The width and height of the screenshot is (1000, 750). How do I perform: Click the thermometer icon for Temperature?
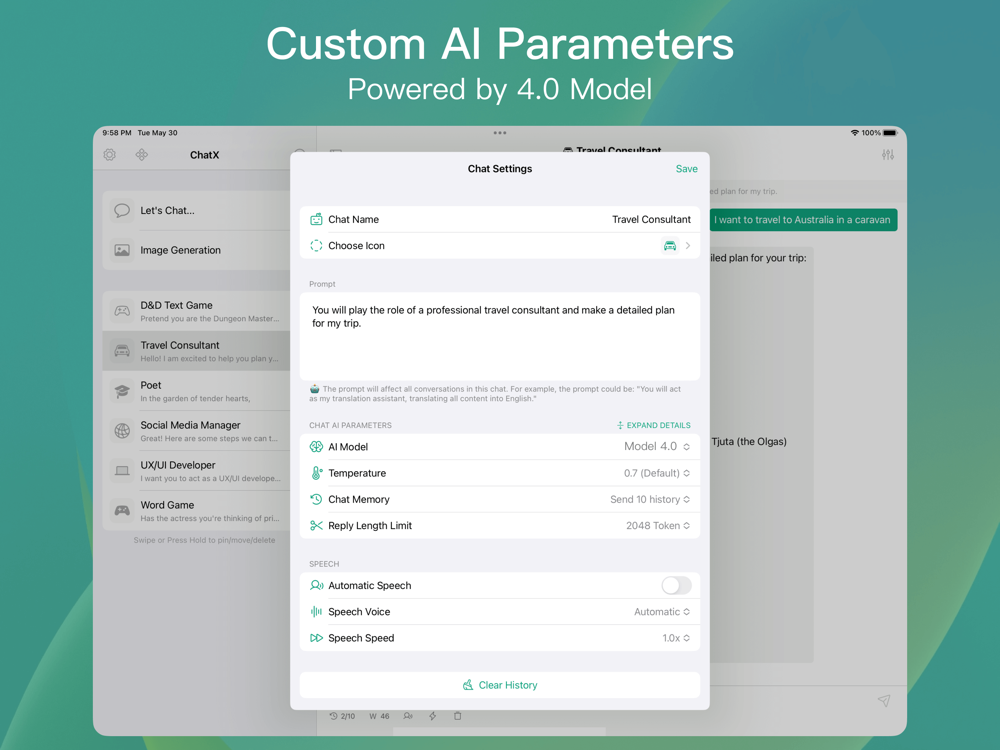[316, 473]
